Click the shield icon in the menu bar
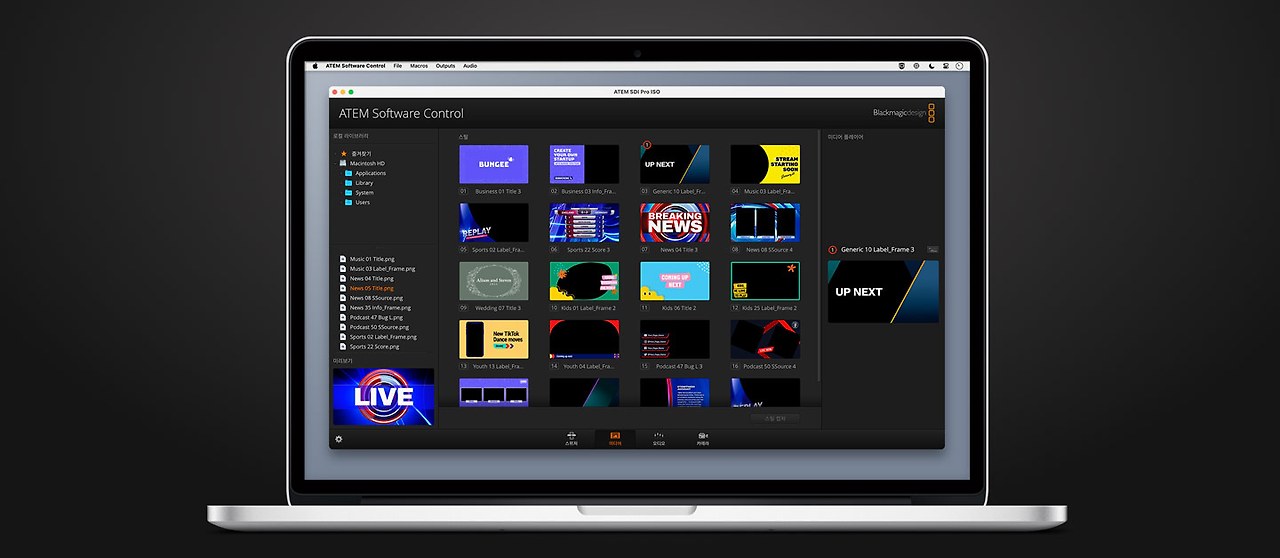The height and width of the screenshot is (558, 1280). click(x=902, y=66)
